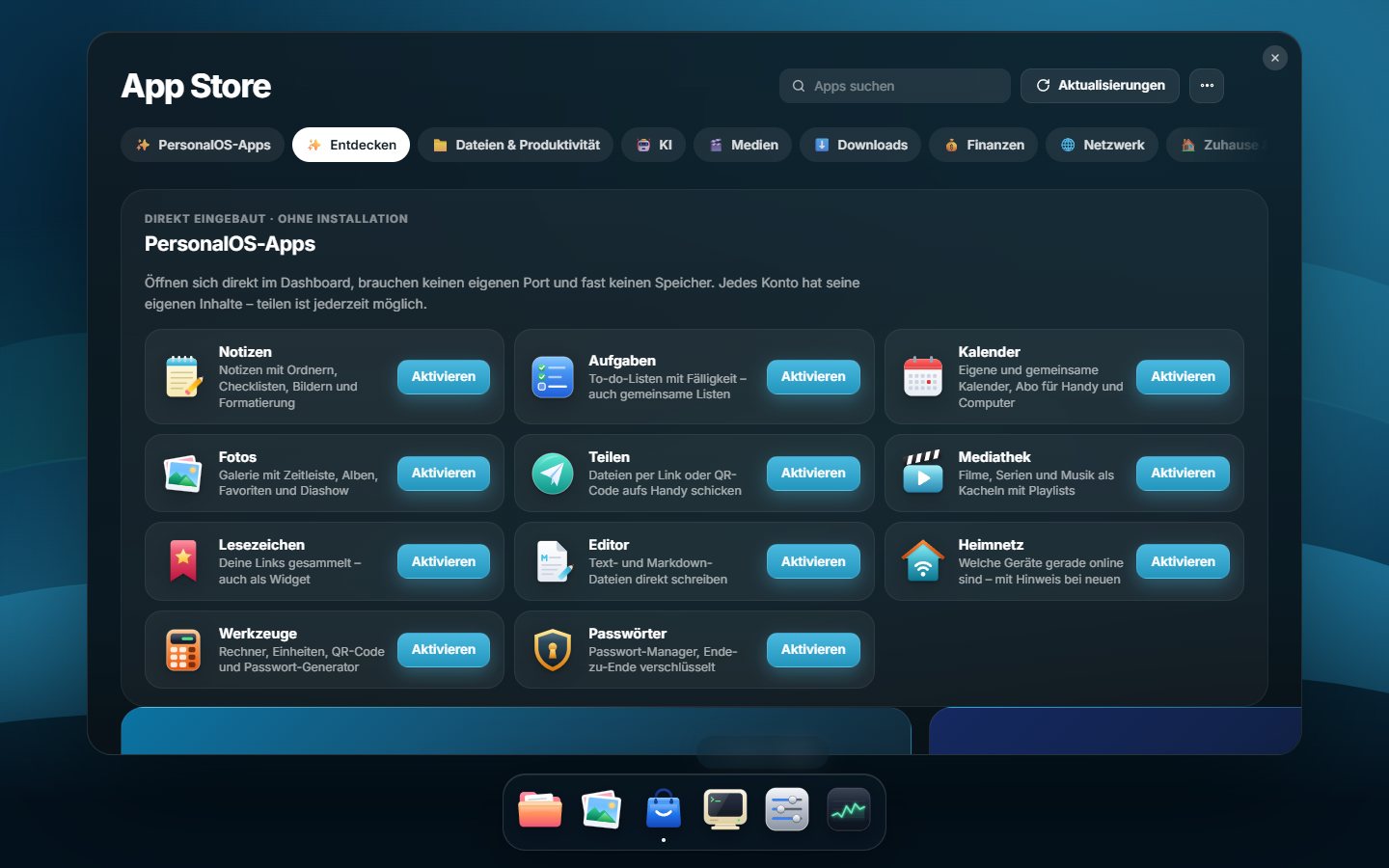Launch the activity monitor dock icon
Image resolution: width=1389 pixels, height=868 pixels.
coord(849,809)
